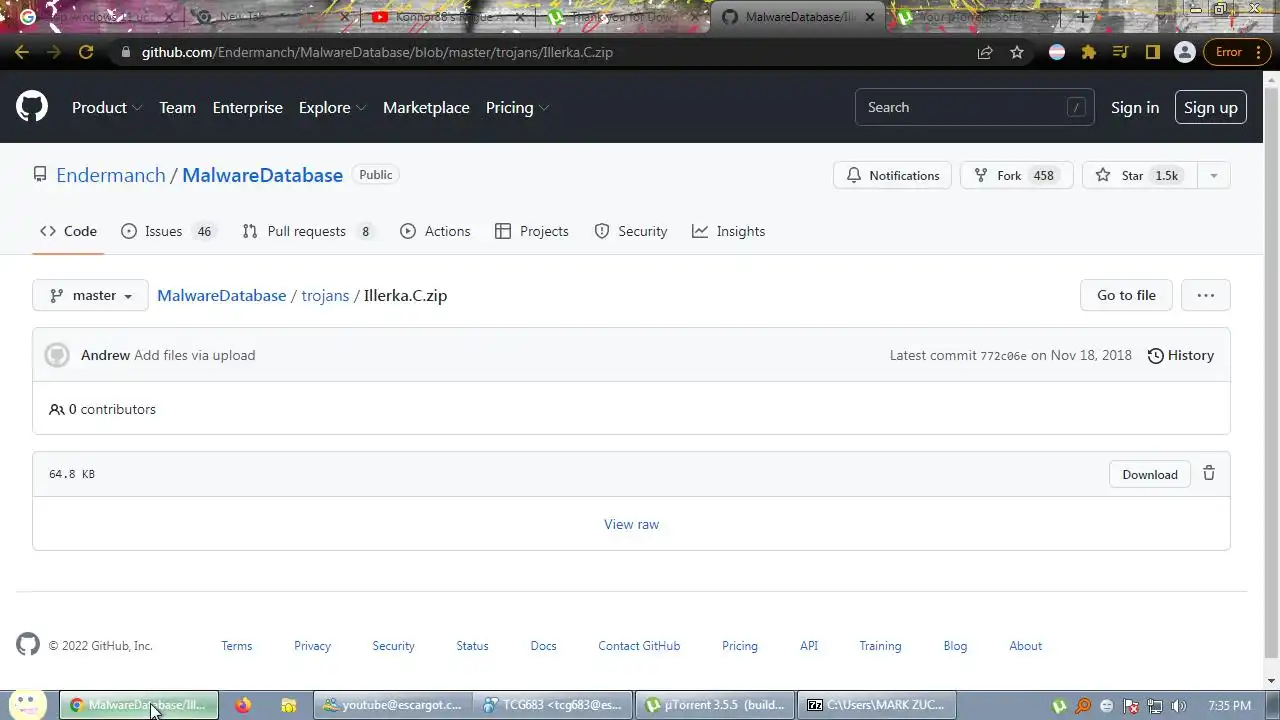Viewport: 1280px width, 720px height.
Task: Click the 64.8 KB file size text
Action: click(x=72, y=474)
